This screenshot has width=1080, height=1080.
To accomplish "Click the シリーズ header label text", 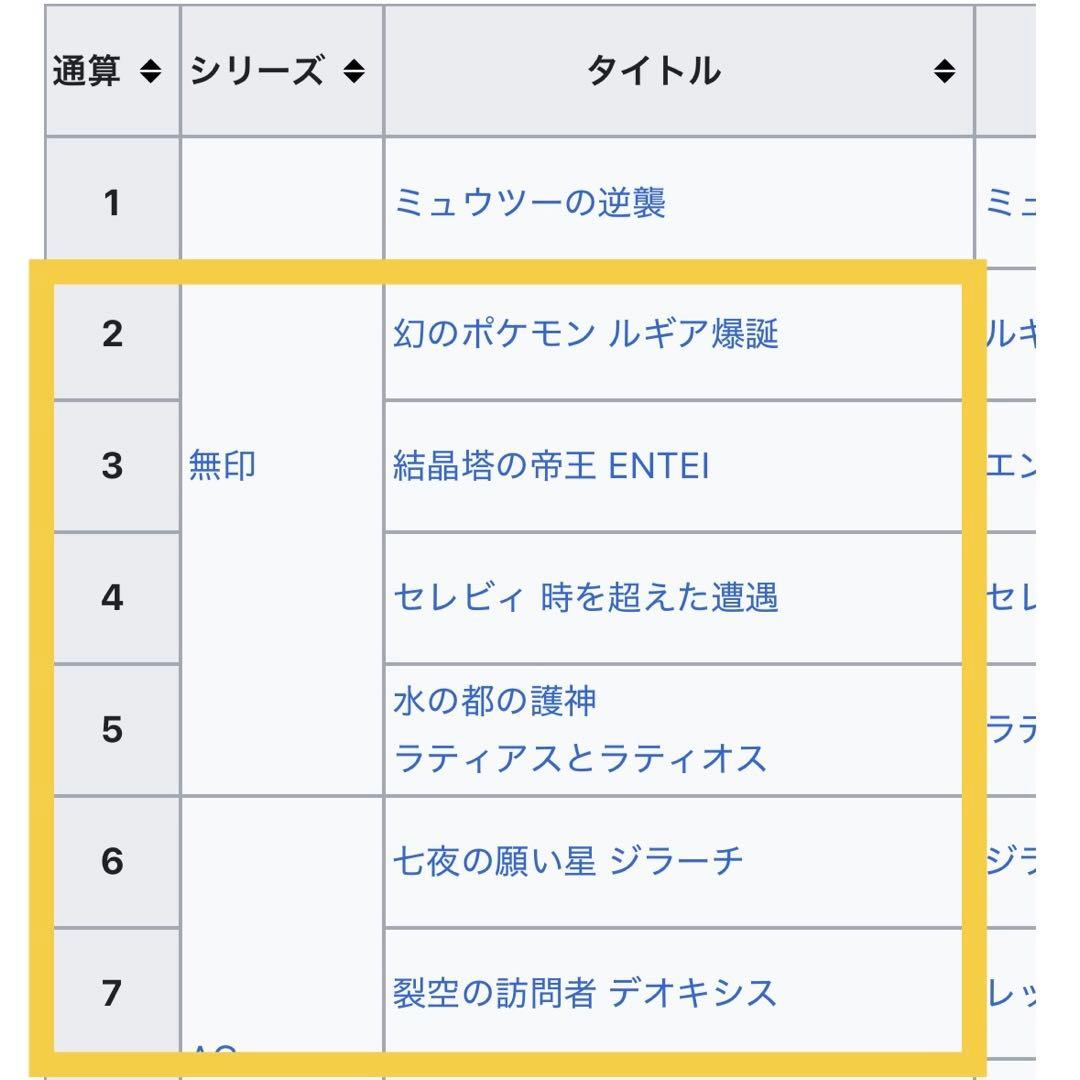I will point(257,72).
